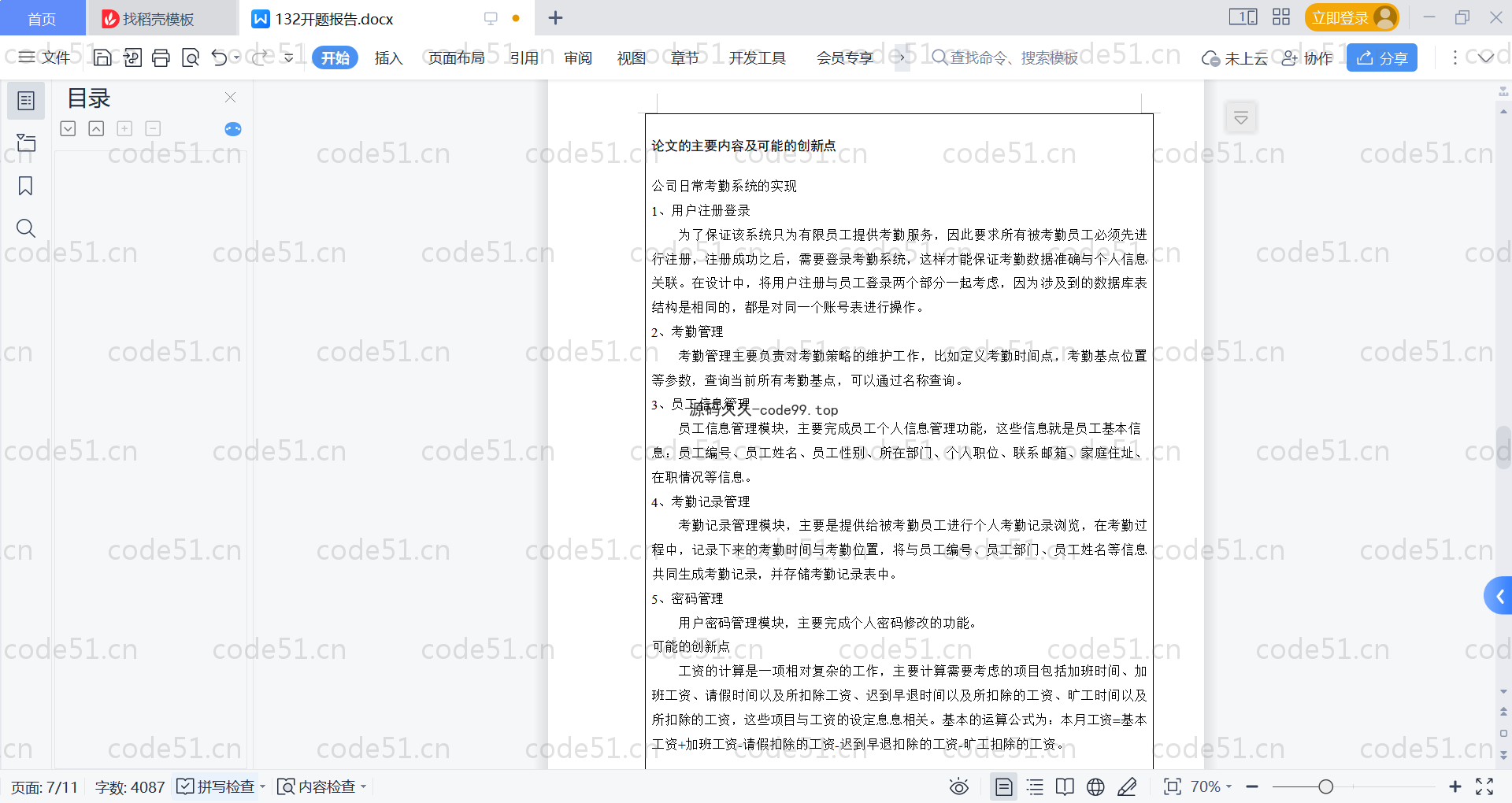Open the tab grid overview icon

(x=1281, y=17)
